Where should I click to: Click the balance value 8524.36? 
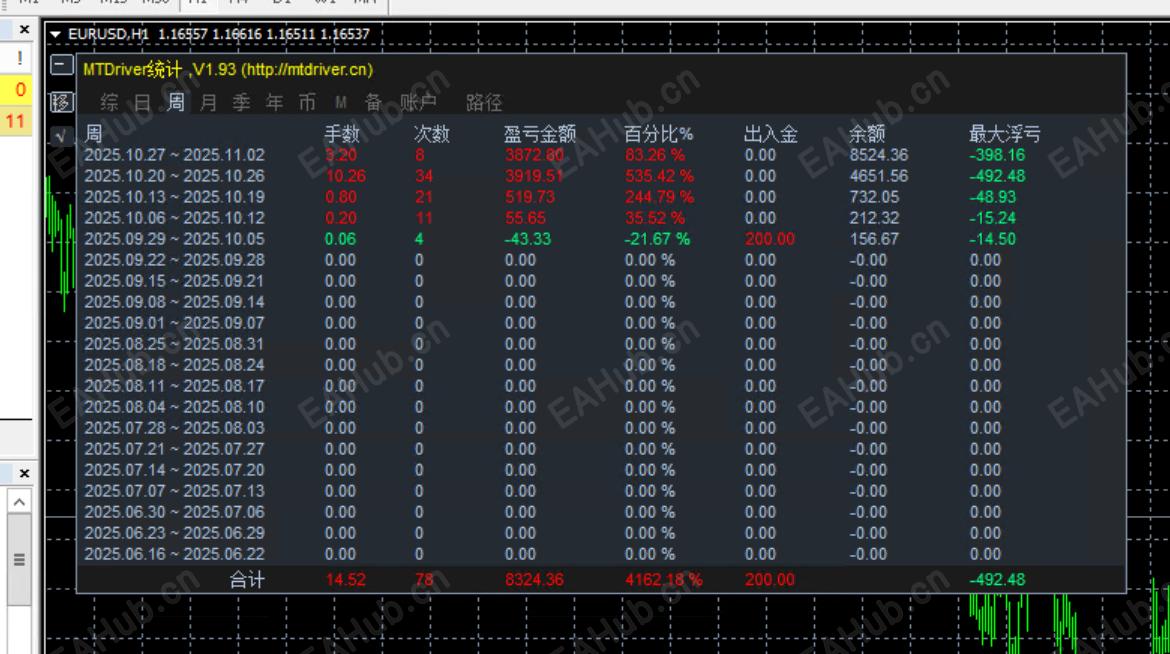(x=879, y=155)
